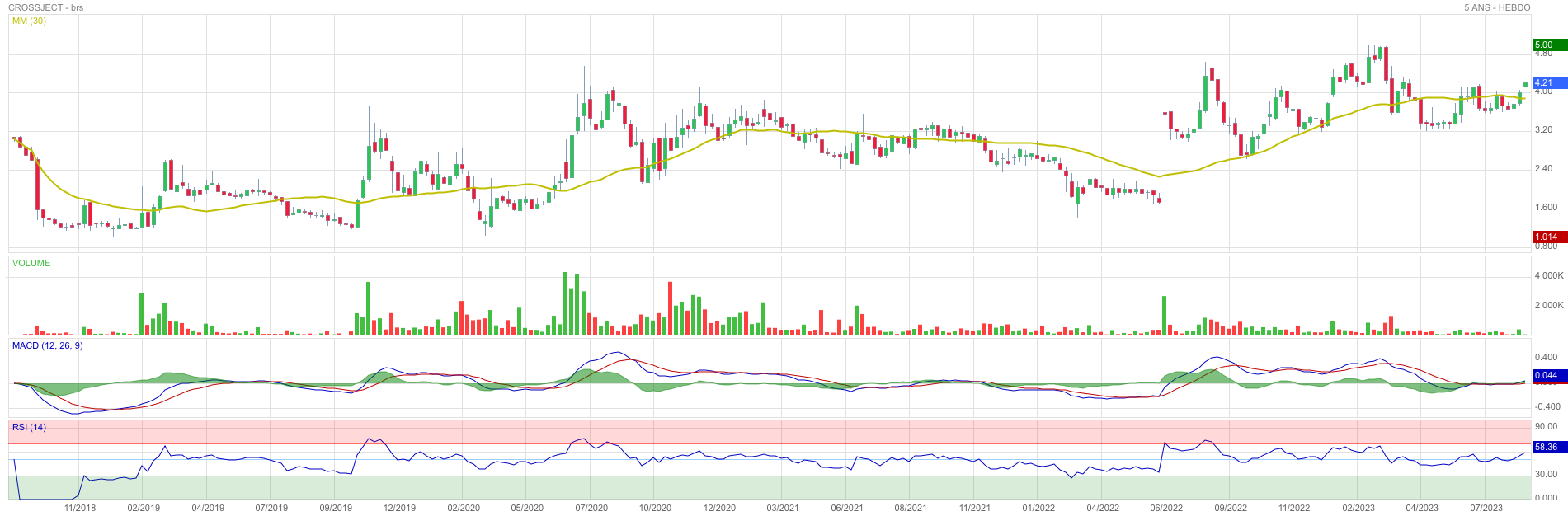Image resolution: width=1568 pixels, height=516 pixels.
Task: Click the 90.00 RSI axis label
Action: tap(1546, 426)
